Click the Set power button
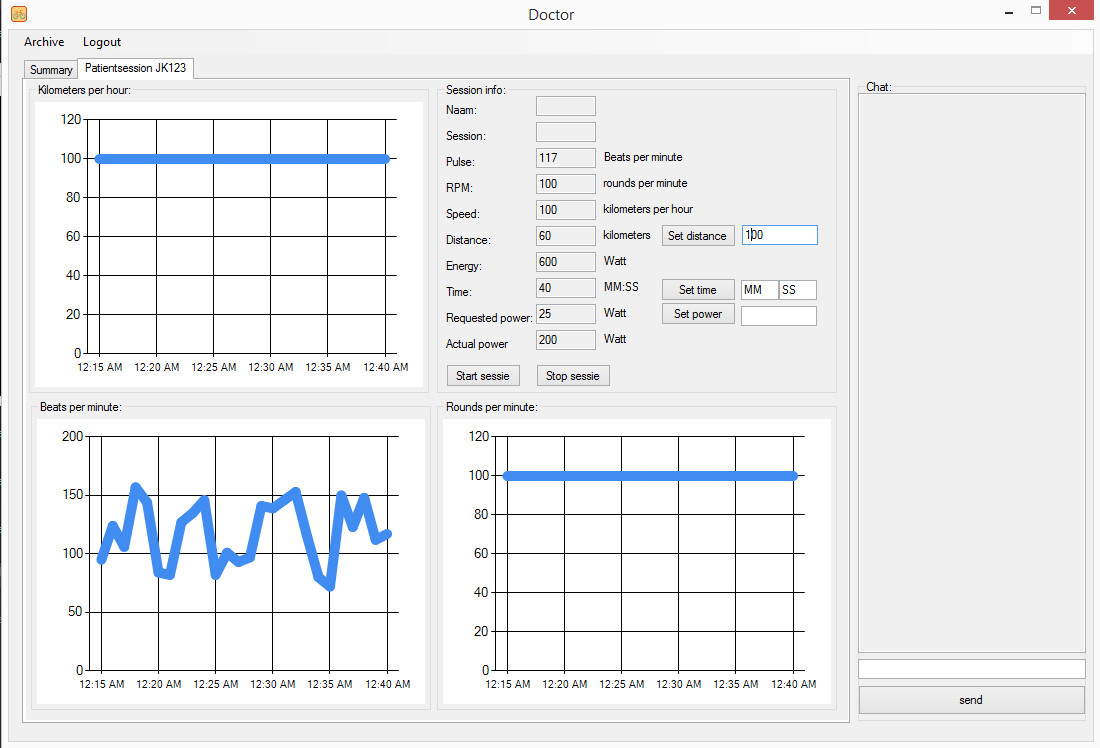This screenshot has width=1100, height=748. pyautogui.click(x=697, y=314)
